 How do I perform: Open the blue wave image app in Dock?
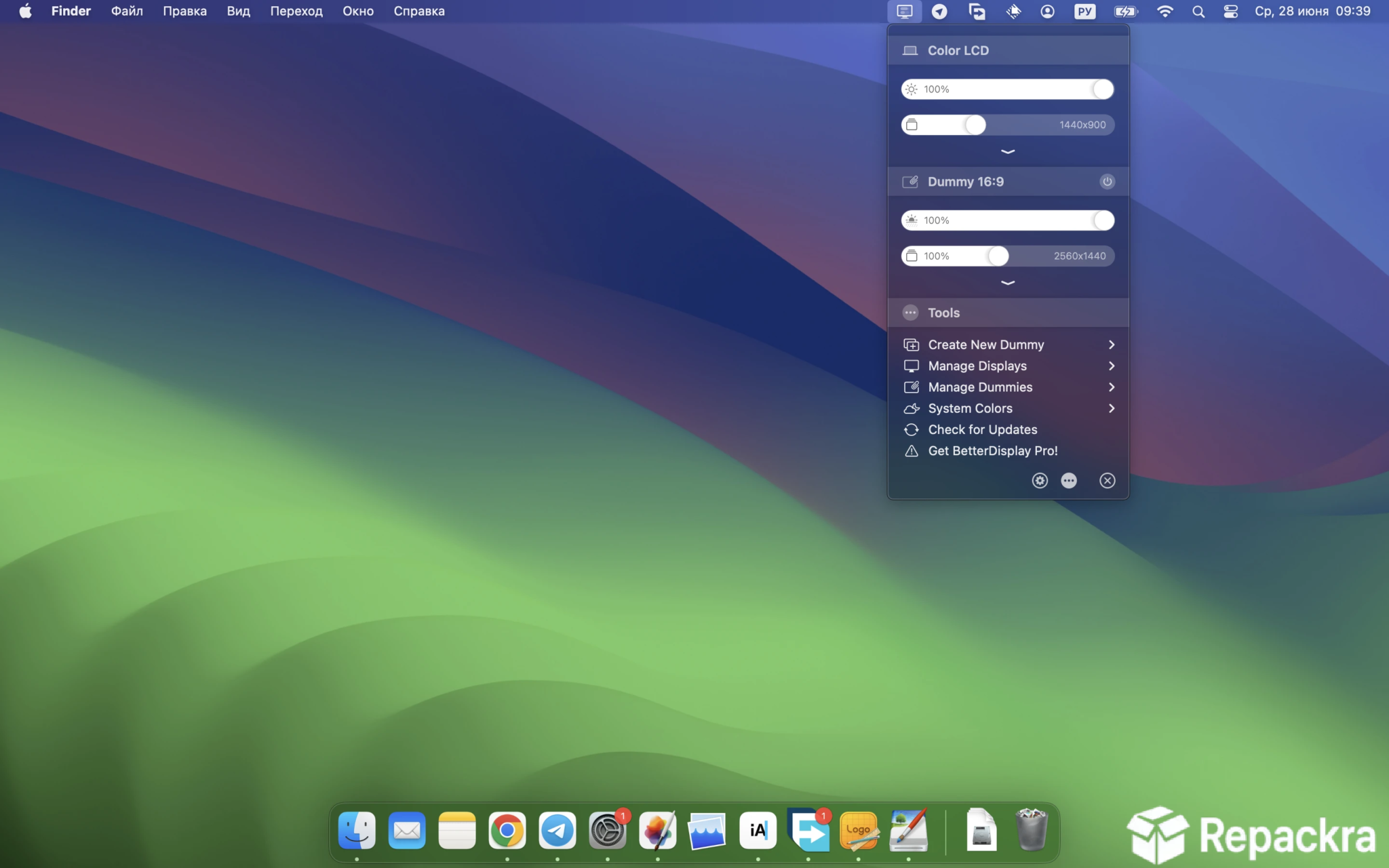708,830
